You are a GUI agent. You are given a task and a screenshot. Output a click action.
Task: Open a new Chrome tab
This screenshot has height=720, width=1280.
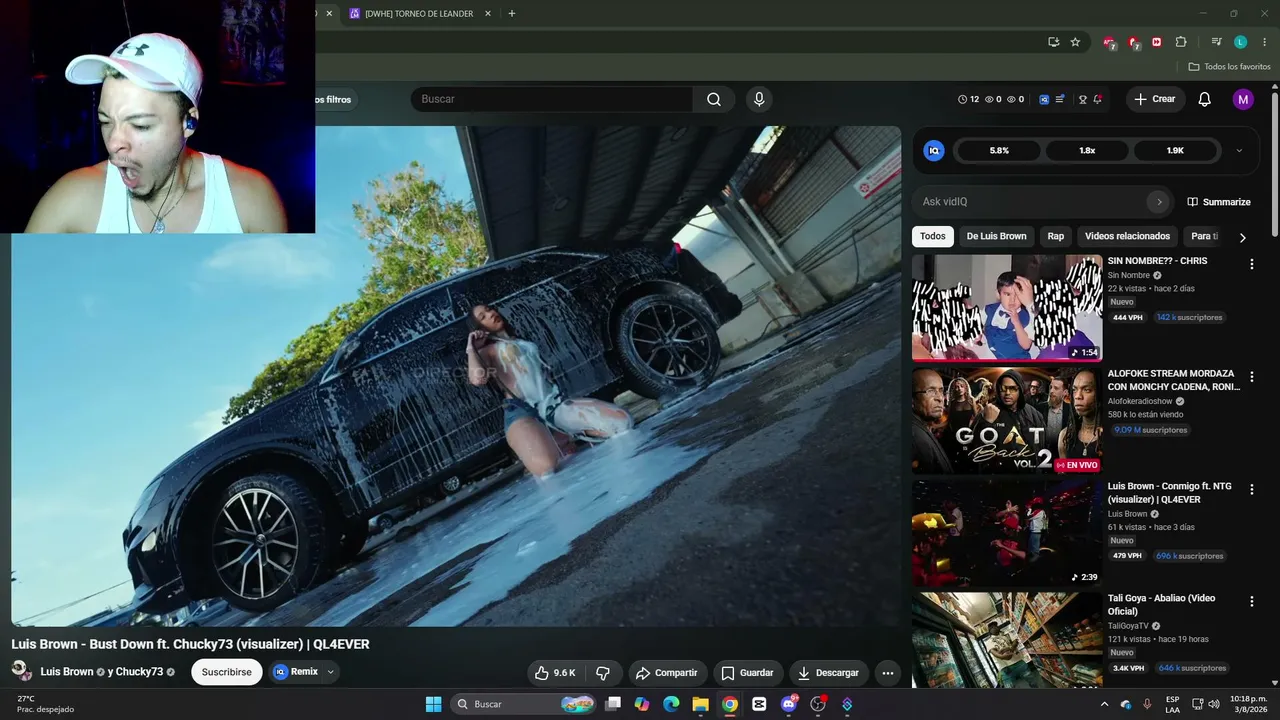coord(512,14)
